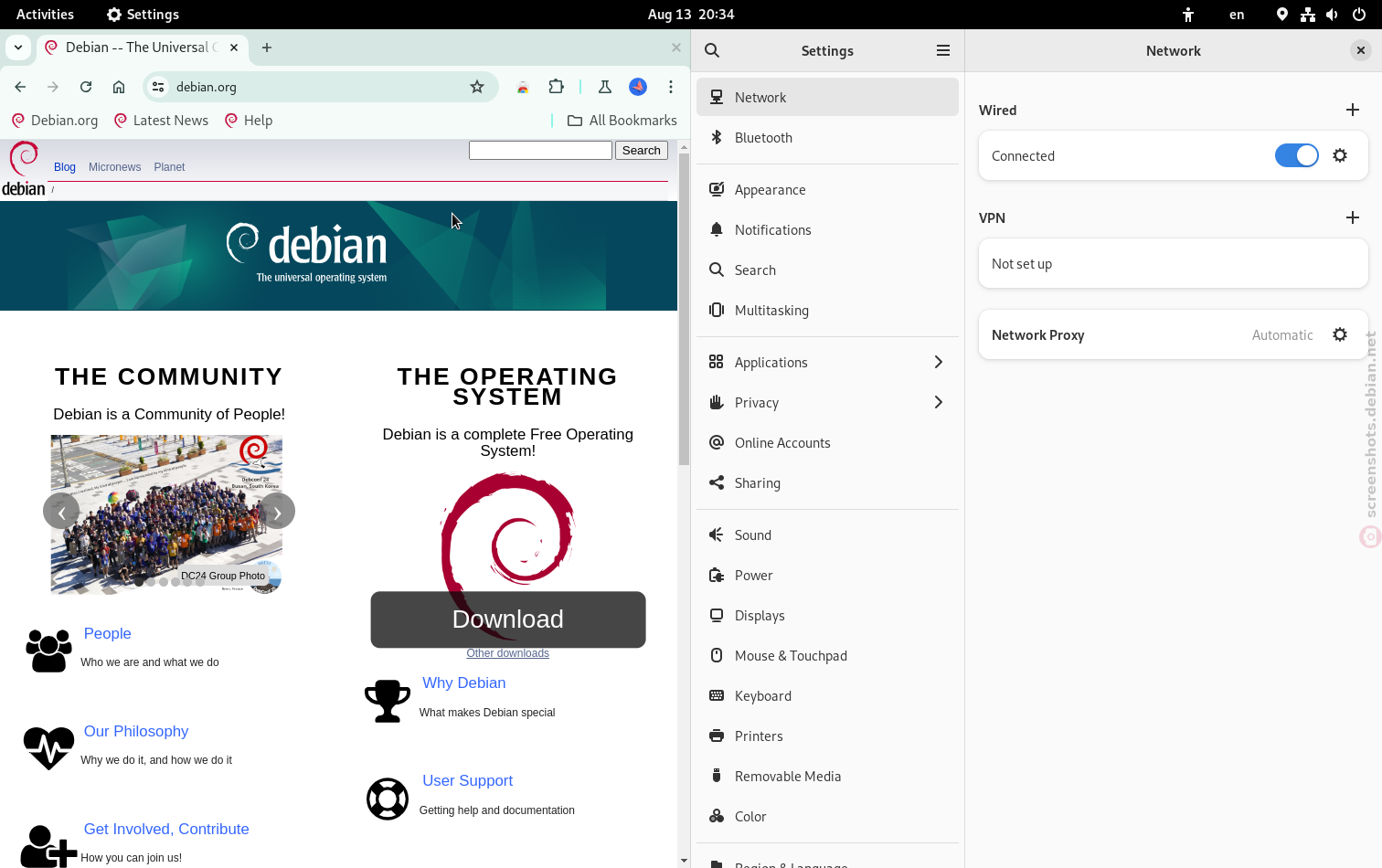
Task: Open User Support link
Action: point(468,780)
